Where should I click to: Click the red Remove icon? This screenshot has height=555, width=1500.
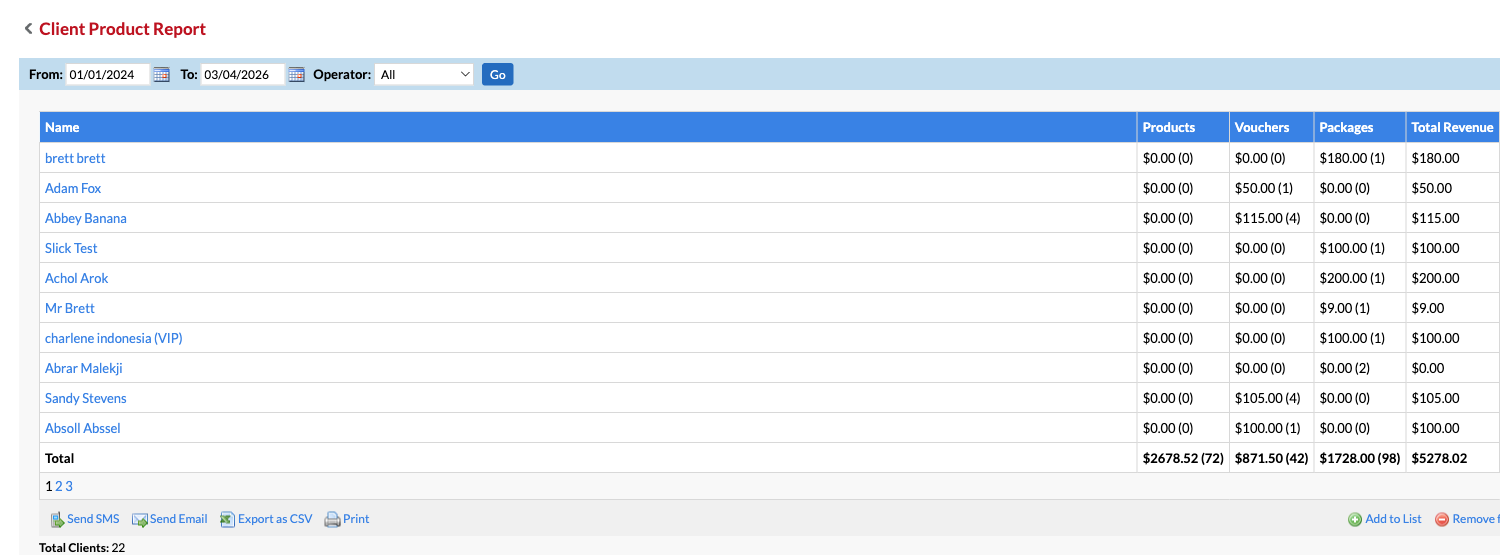click(x=1442, y=519)
